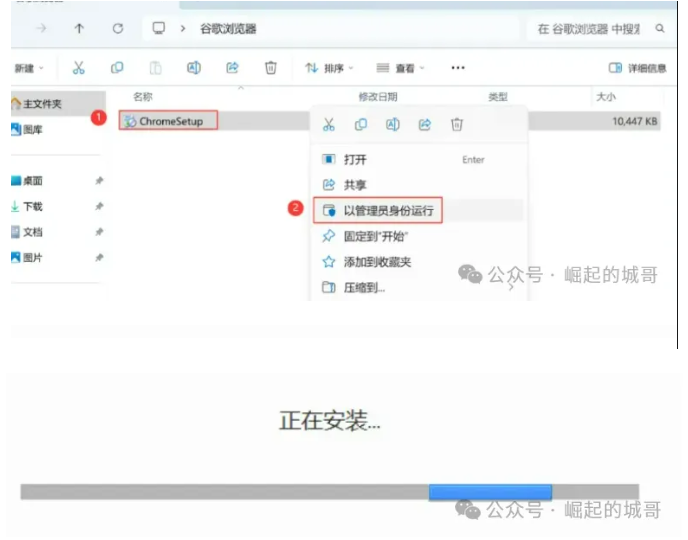Select the ChromeSetup file
Screen dimensions: 688x540
click(168, 121)
